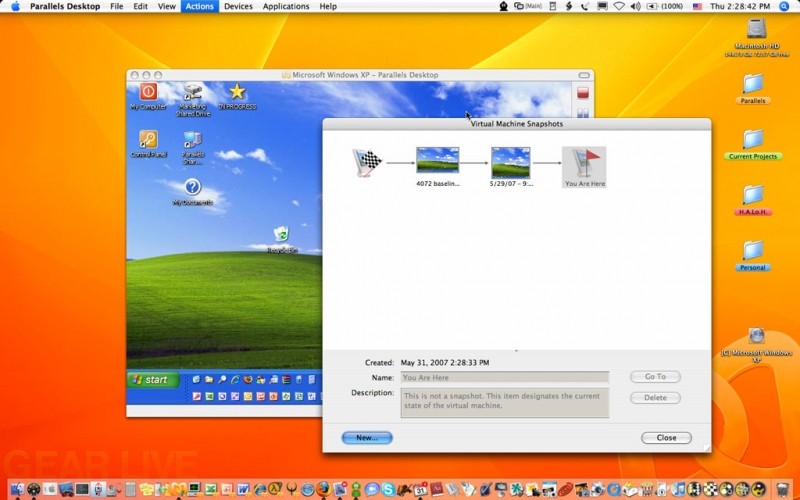Click Dashboard gauge icon in the Dock

(34, 490)
